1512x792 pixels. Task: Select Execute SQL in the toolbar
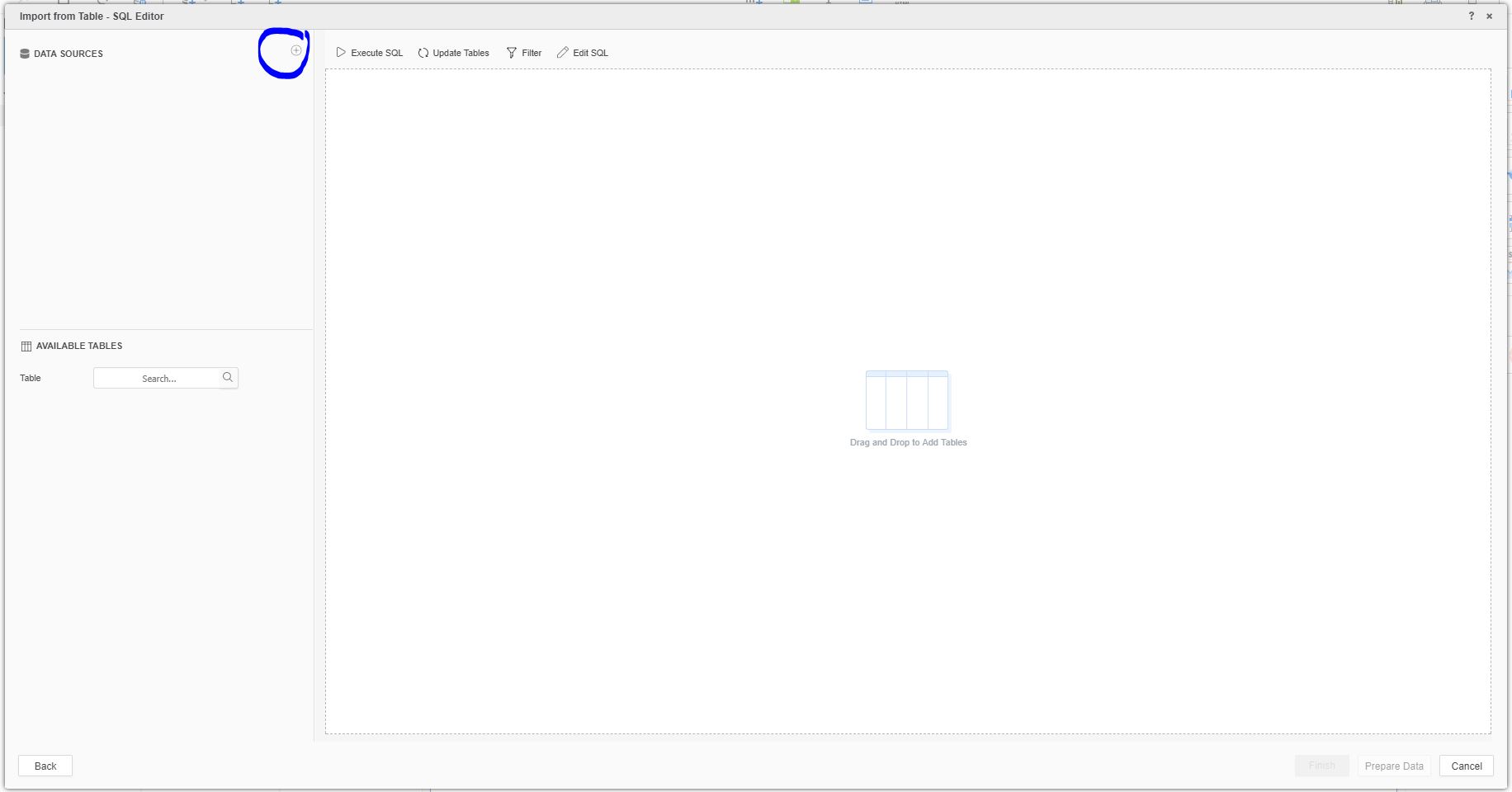tap(376, 52)
